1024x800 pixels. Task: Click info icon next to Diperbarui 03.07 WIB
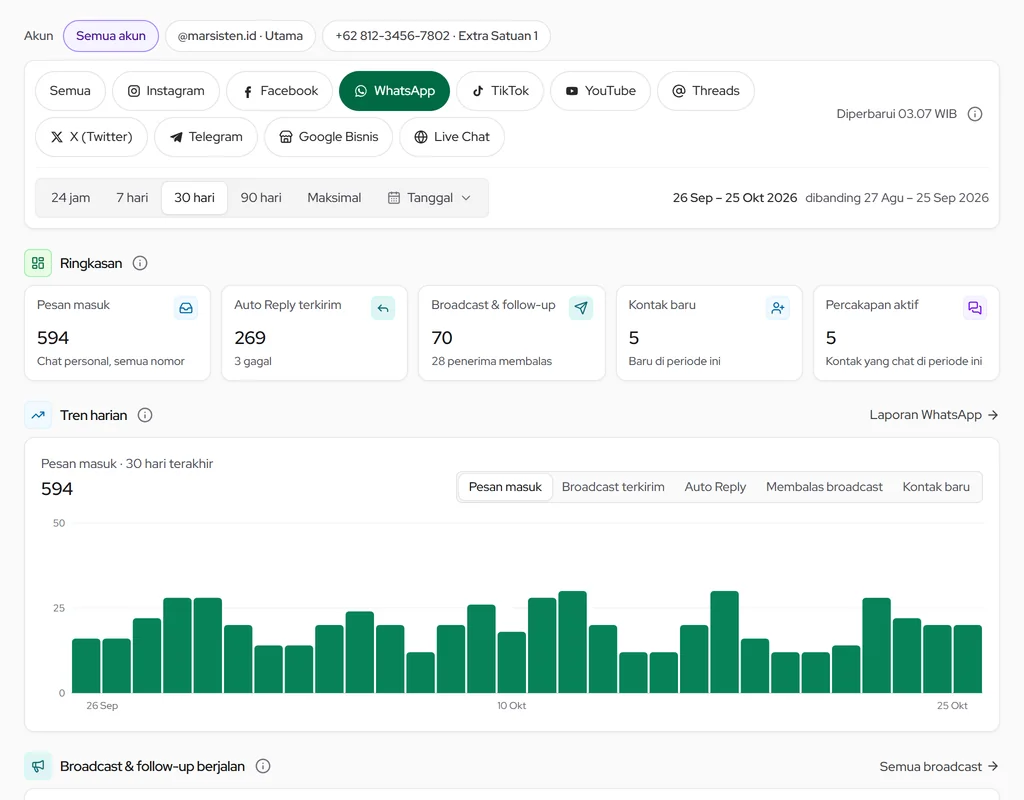975,114
